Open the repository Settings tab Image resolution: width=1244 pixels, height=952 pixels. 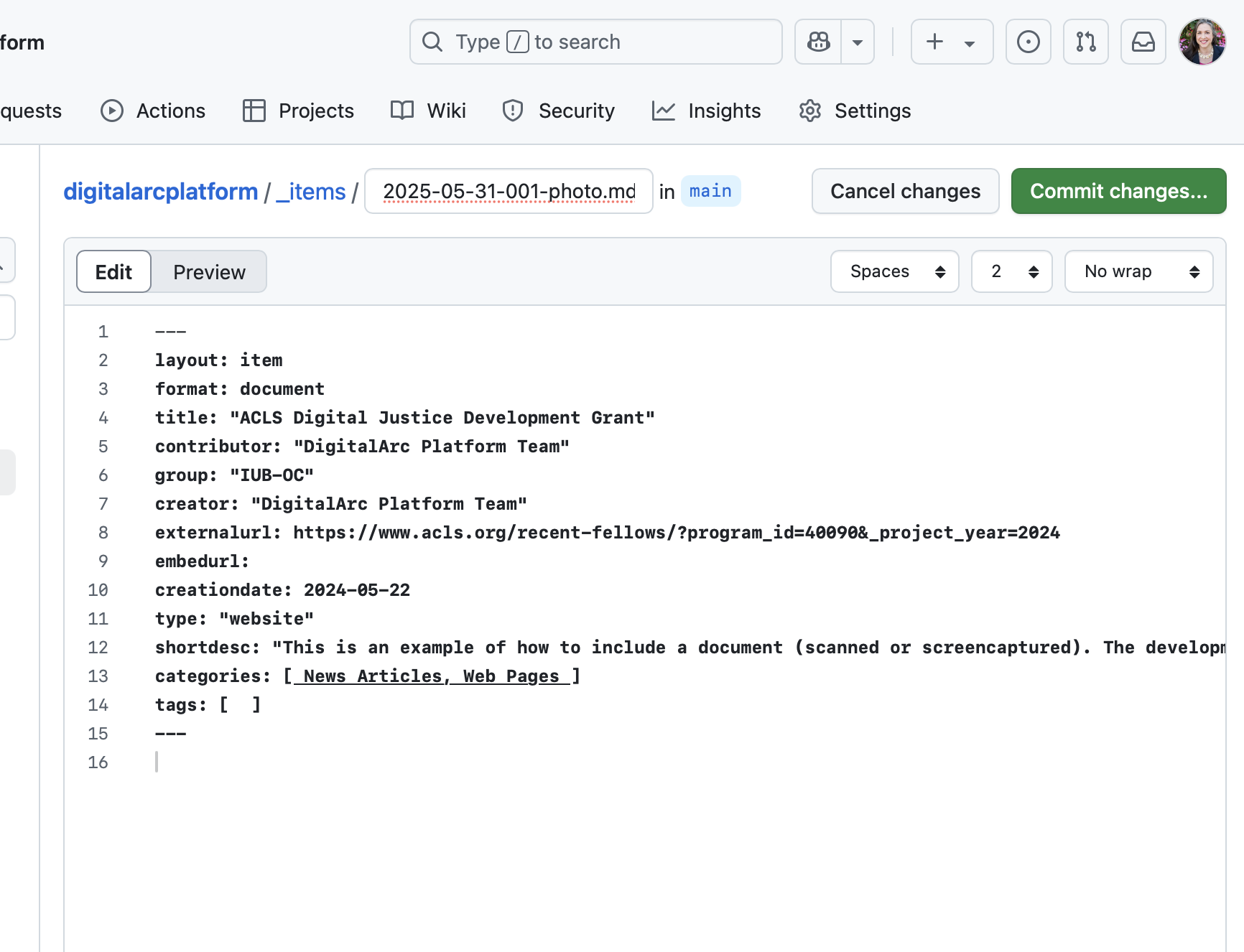pos(855,111)
